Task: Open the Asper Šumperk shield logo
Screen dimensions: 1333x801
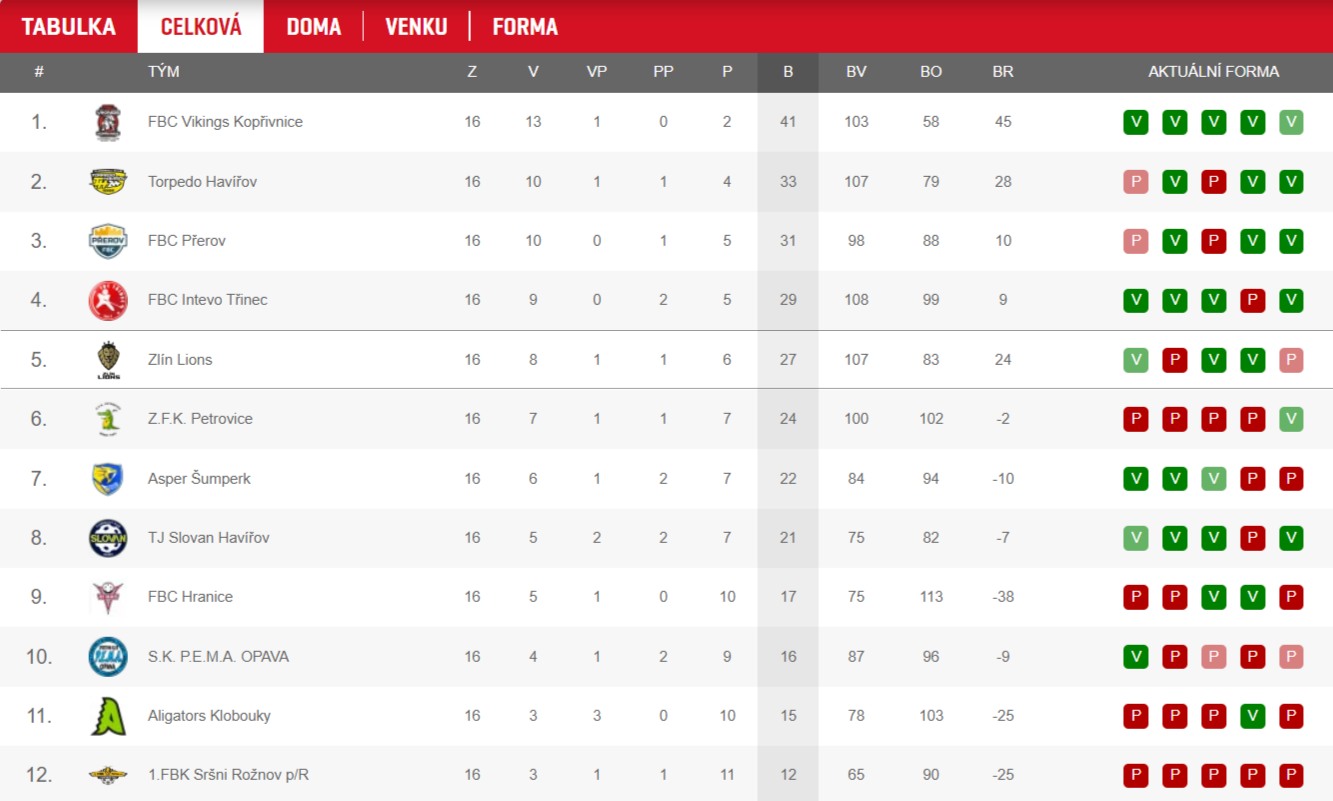Action: pos(107,479)
